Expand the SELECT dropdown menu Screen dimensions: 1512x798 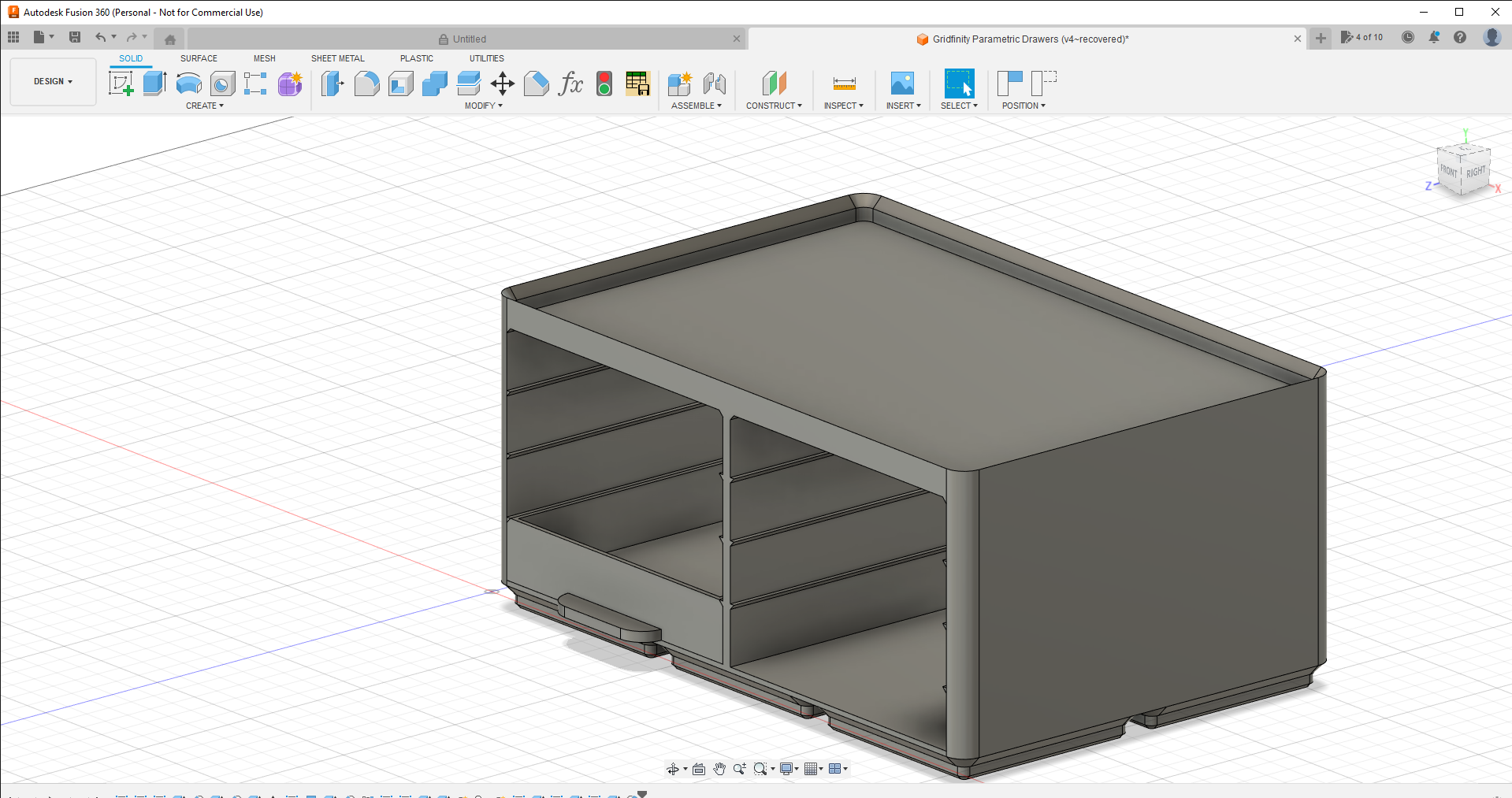pyautogui.click(x=960, y=105)
